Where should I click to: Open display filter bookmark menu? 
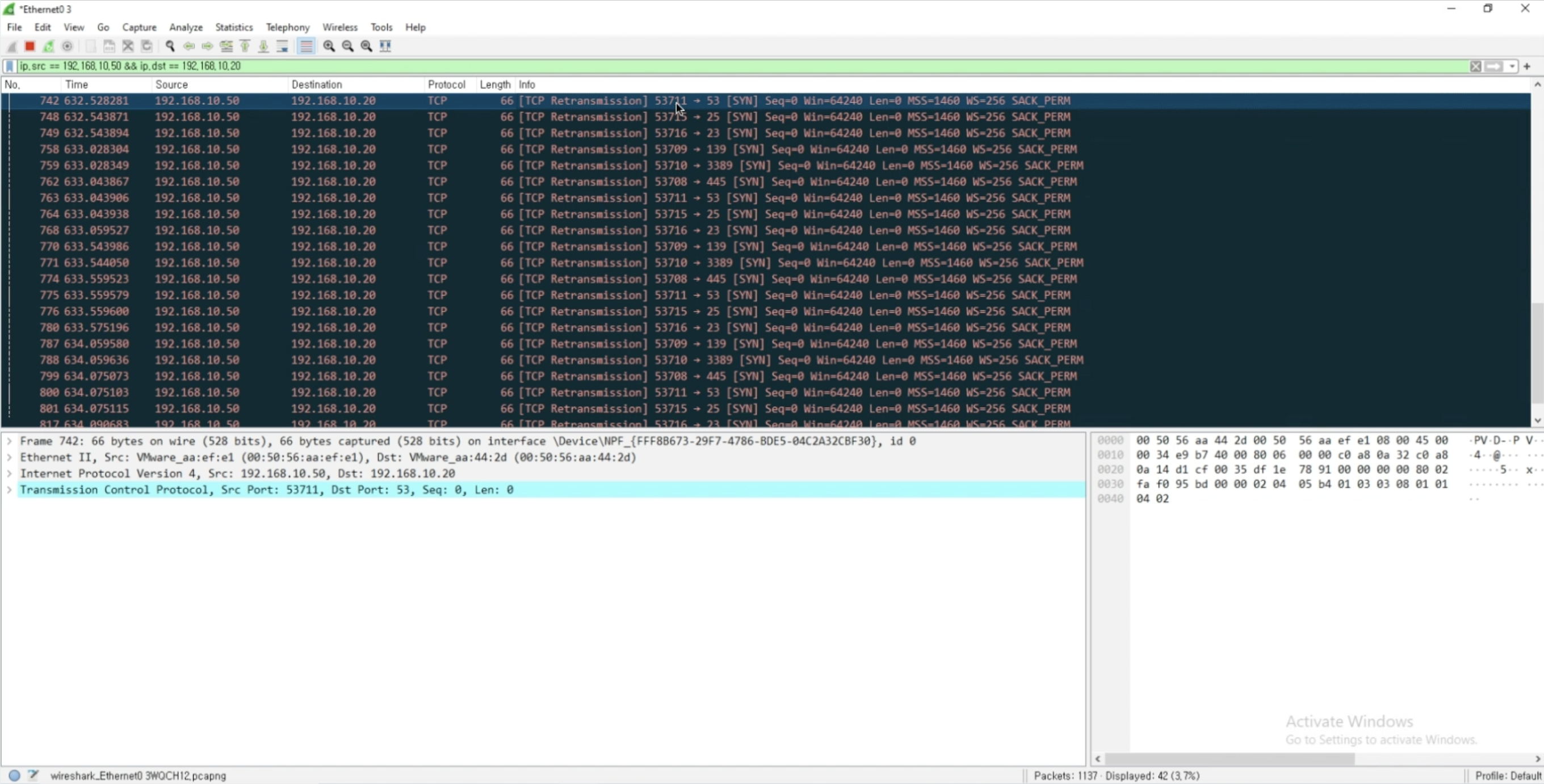coord(10,66)
